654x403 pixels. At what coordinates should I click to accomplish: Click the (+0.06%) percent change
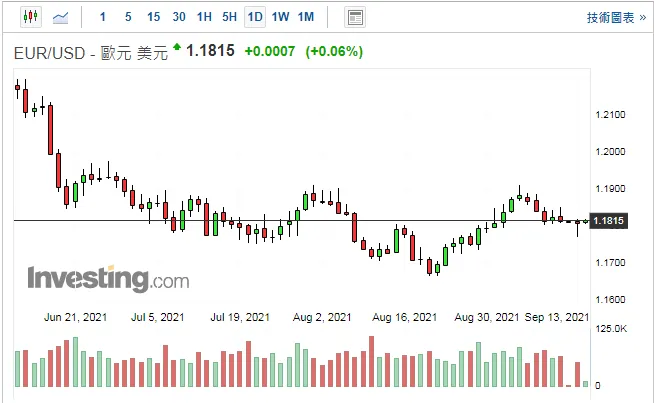(334, 52)
